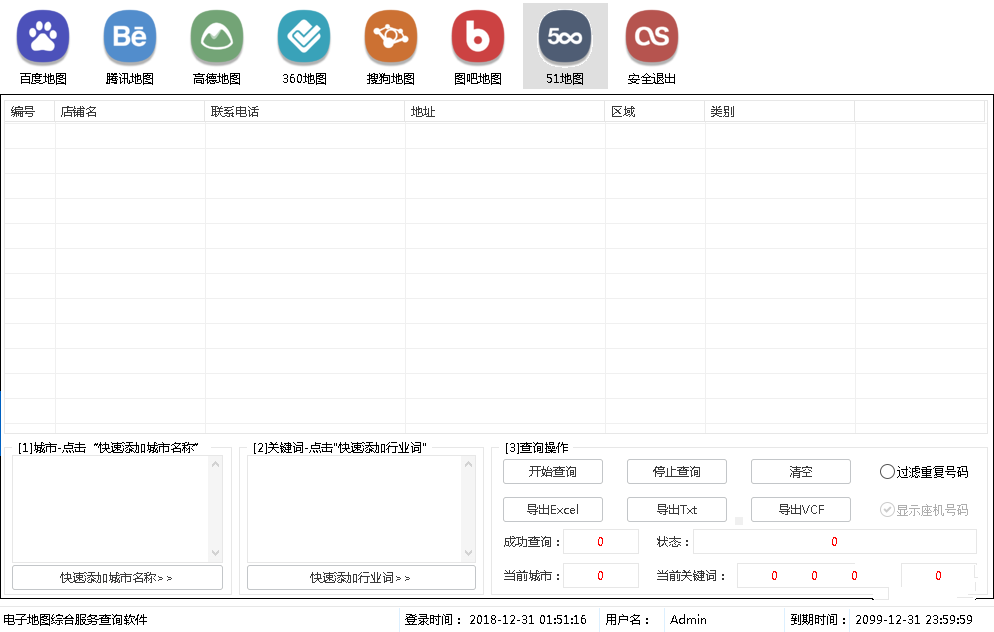This screenshot has height=632, width=994.
Task: Click inside the city list text box
Action: (x=112, y=508)
